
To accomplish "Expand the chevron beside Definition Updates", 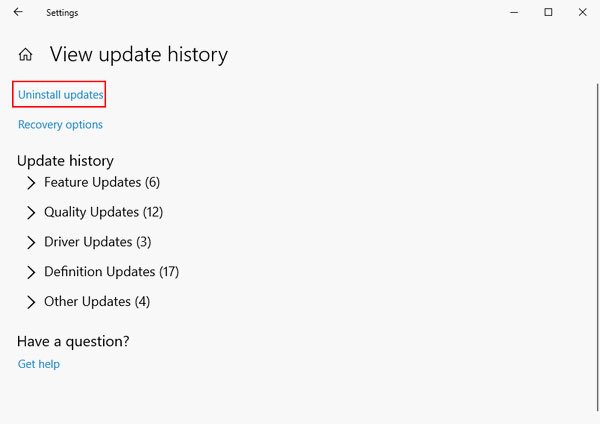I will (31, 272).
